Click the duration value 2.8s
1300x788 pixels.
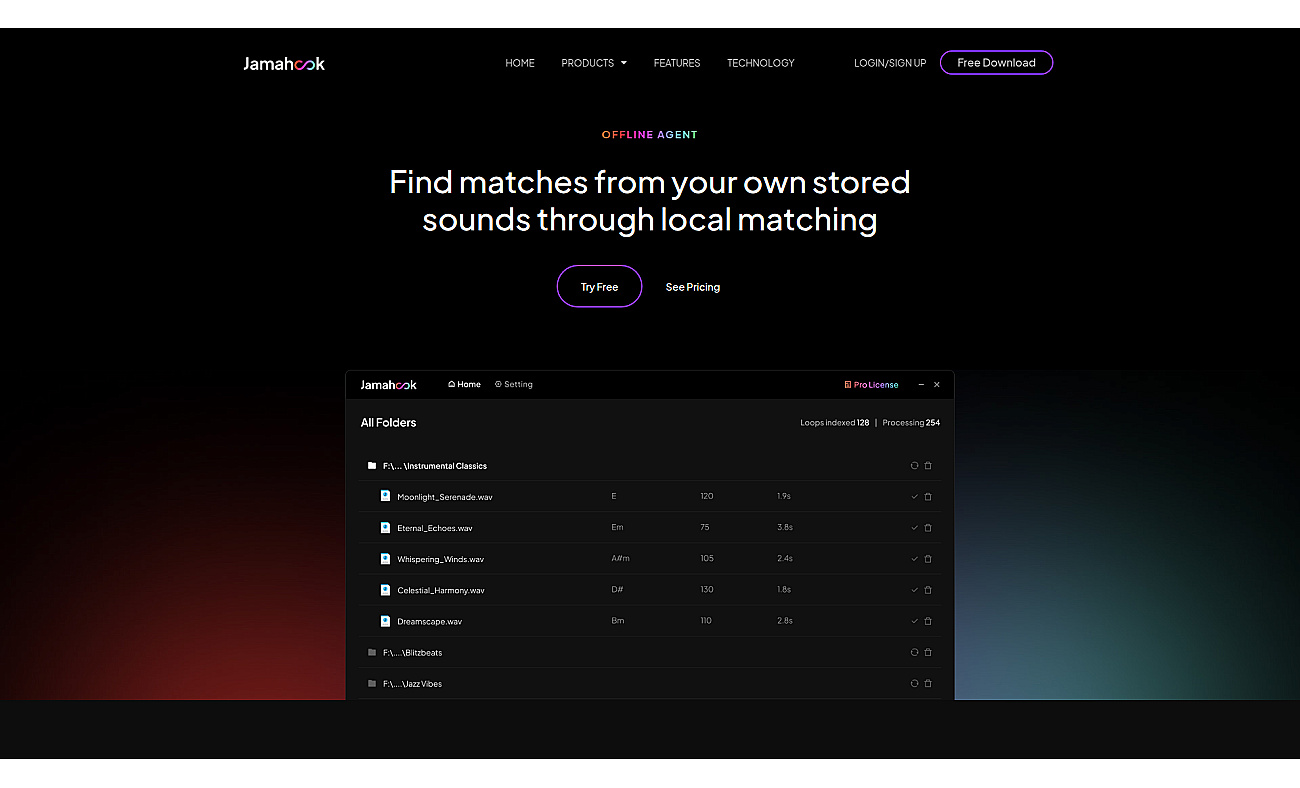[785, 620]
